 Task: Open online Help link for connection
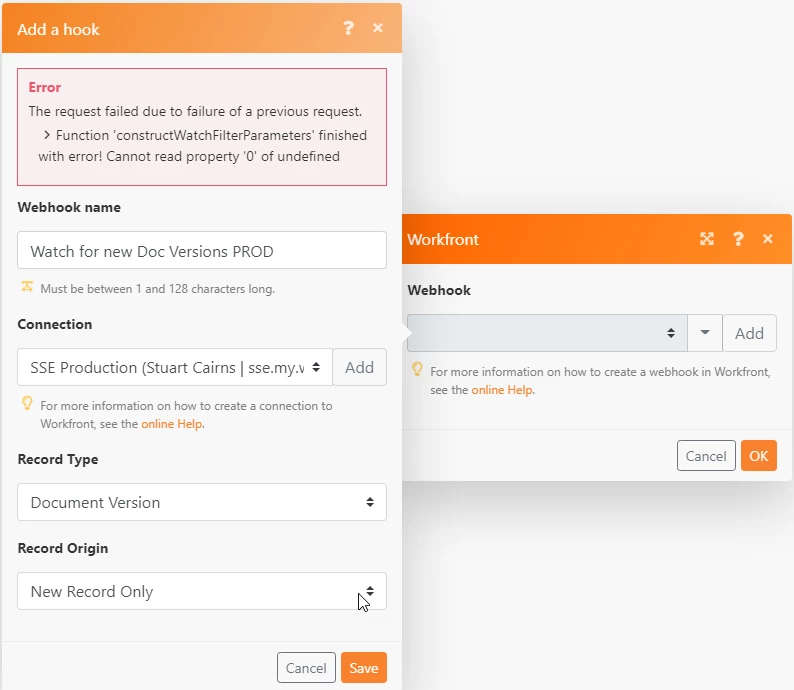[172, 424]
